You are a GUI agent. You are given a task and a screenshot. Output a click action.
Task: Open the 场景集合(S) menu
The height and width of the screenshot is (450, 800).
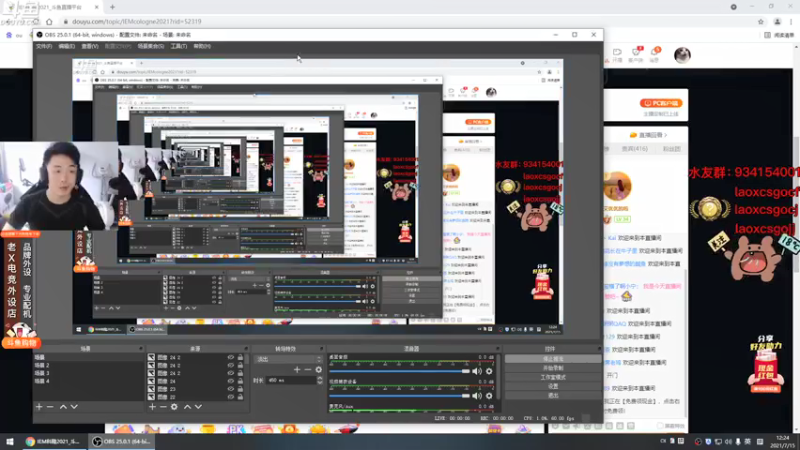[151, 46]
